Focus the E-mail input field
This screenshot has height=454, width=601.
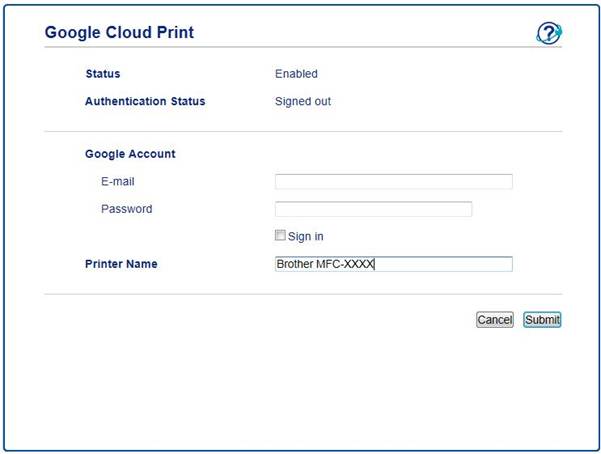[393, 182]
